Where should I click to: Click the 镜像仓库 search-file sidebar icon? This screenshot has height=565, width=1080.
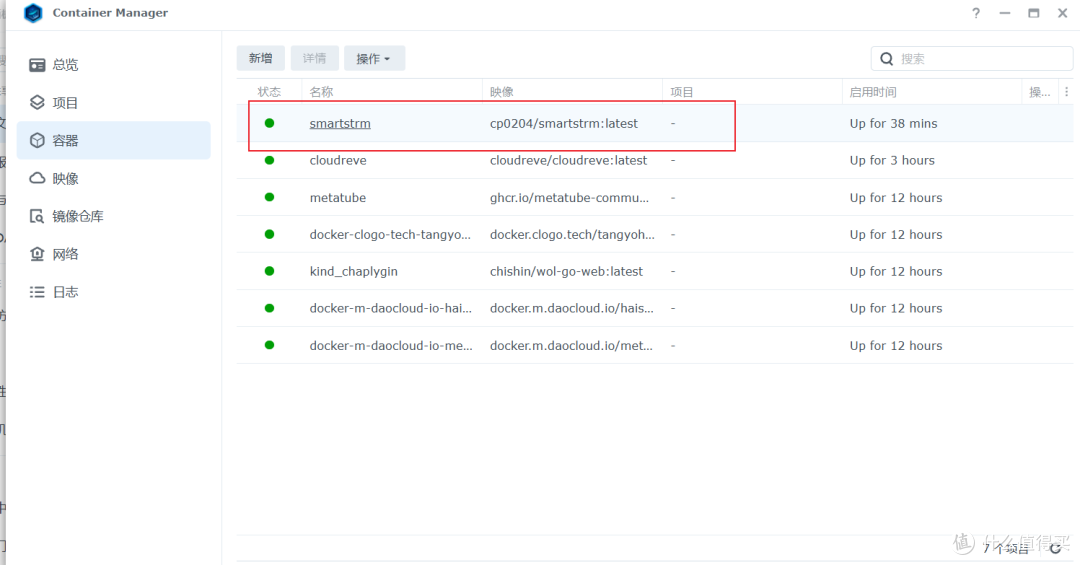coord(37,216)
